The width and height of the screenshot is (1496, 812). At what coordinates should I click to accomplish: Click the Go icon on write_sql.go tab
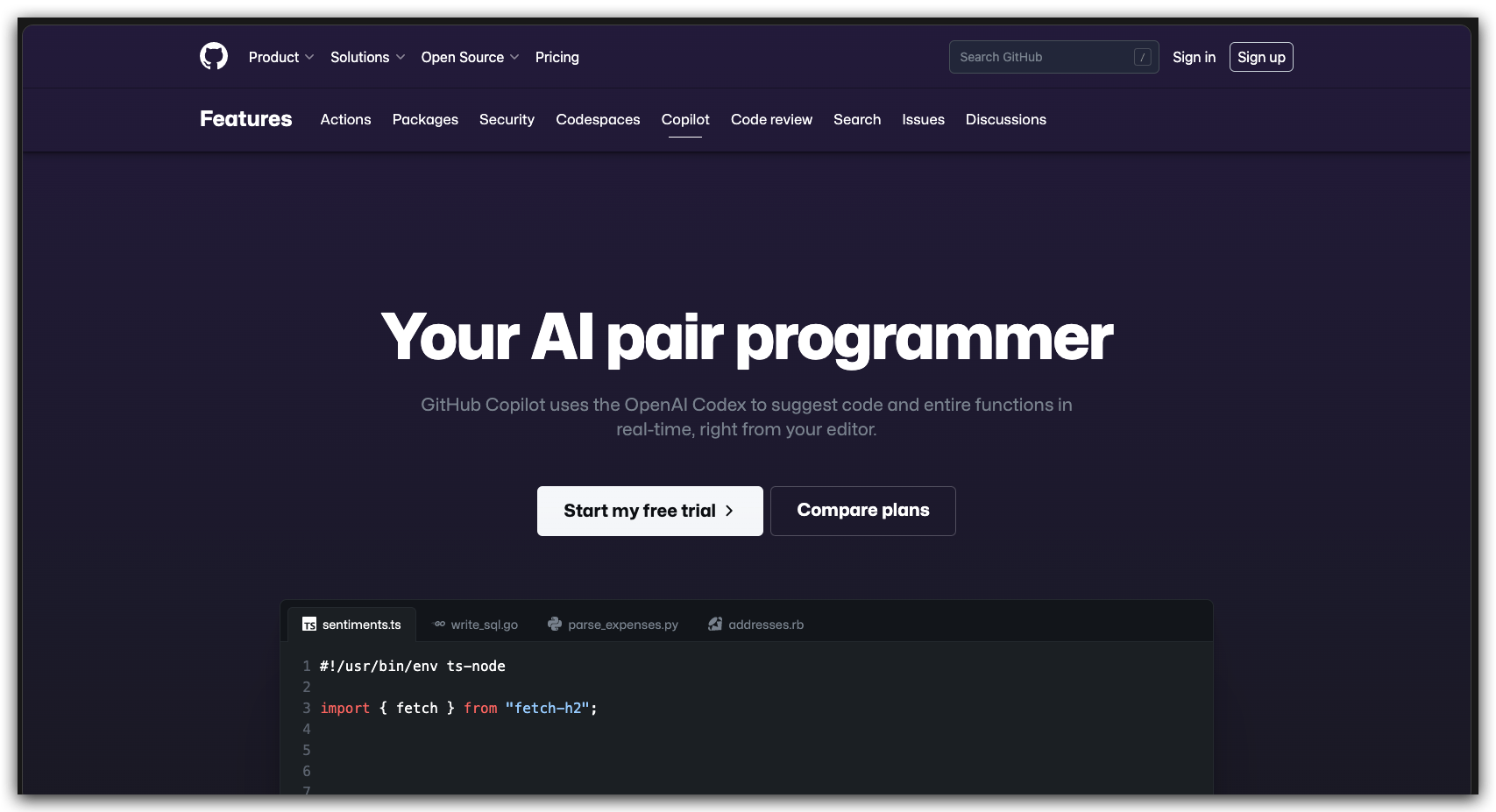coord(440,625)
